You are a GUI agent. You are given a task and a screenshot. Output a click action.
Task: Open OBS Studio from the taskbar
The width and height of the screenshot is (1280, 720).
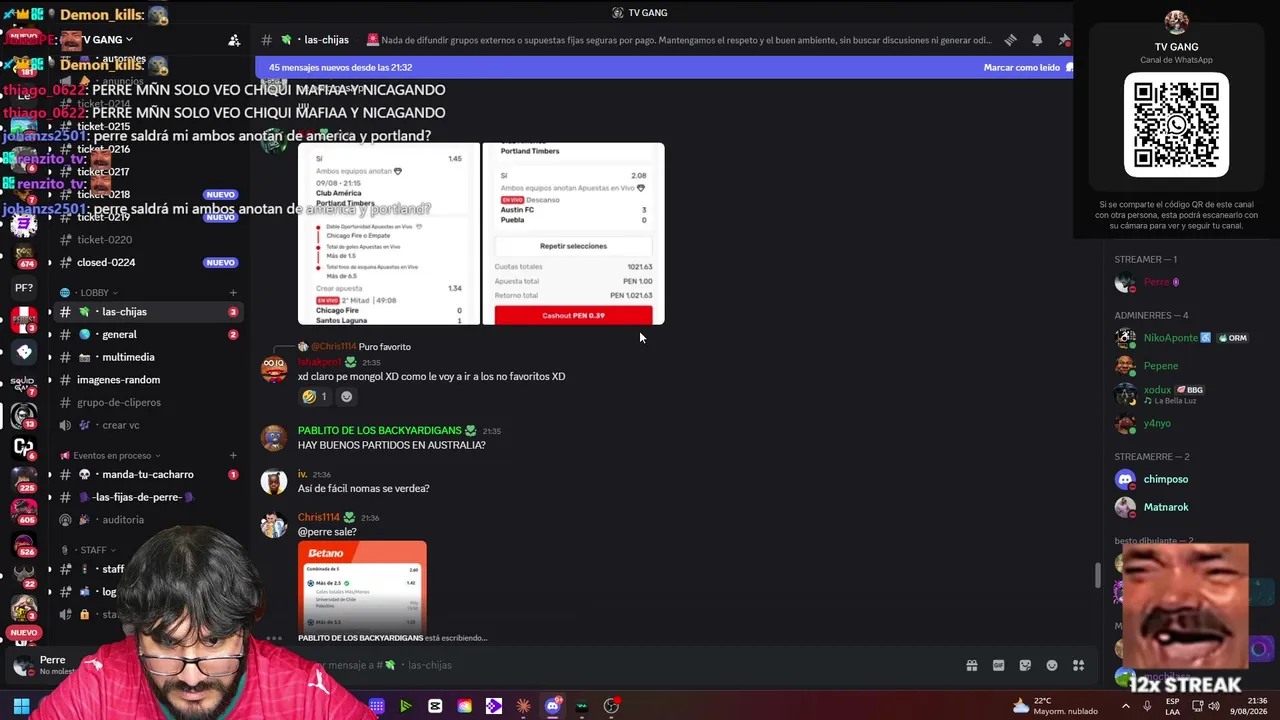click(x=611, y=706)
